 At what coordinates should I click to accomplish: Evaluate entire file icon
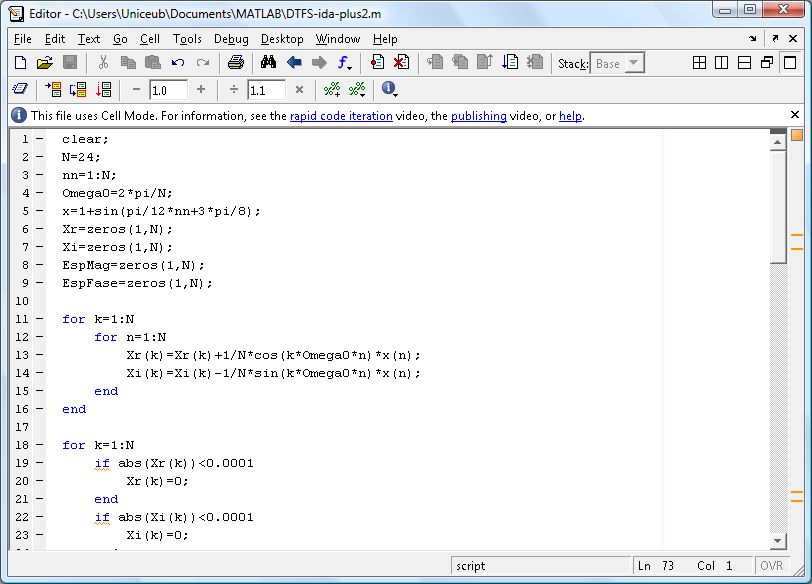[x=104, y=90]
